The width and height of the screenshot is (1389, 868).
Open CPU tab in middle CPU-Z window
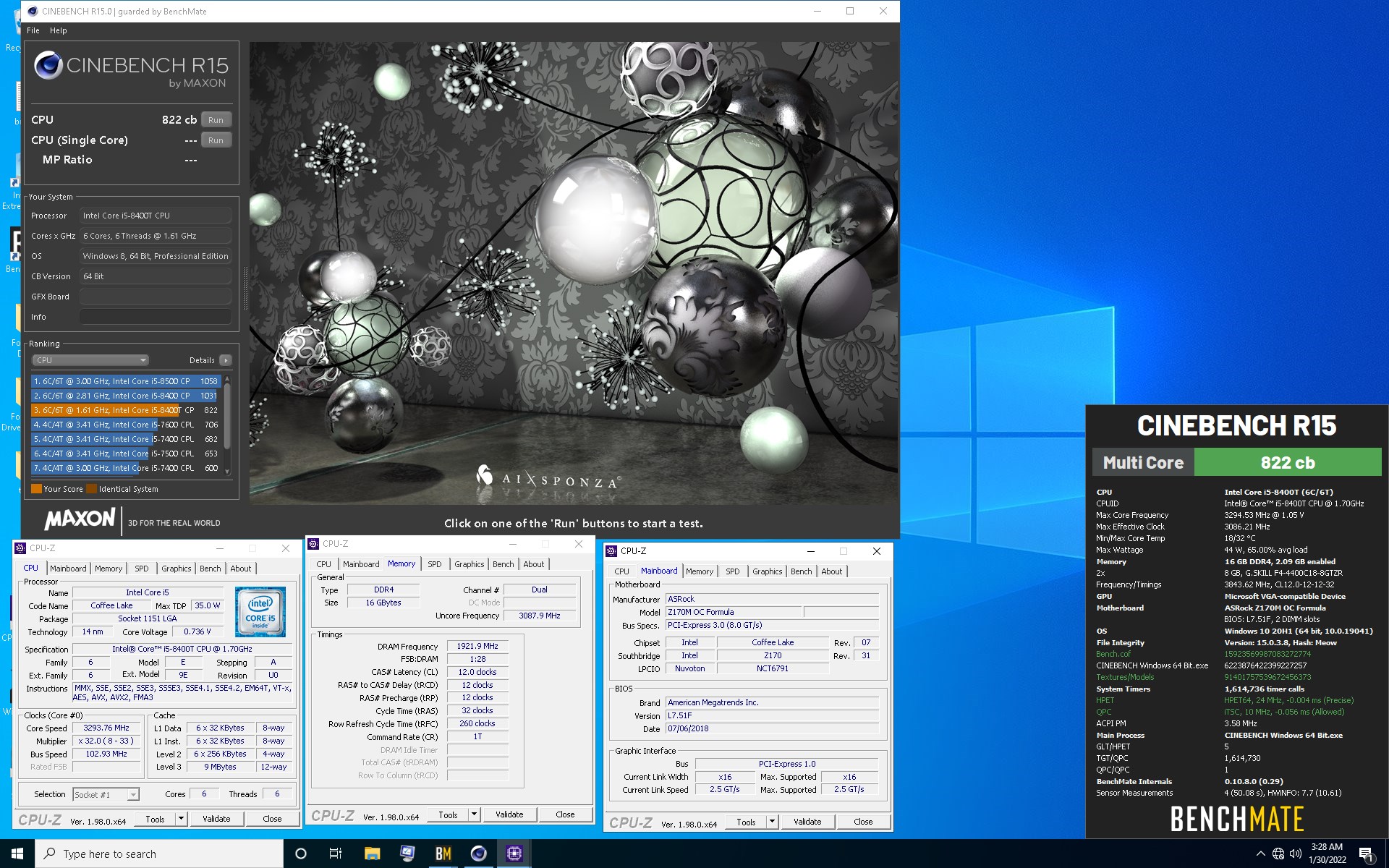pos(324,564)
